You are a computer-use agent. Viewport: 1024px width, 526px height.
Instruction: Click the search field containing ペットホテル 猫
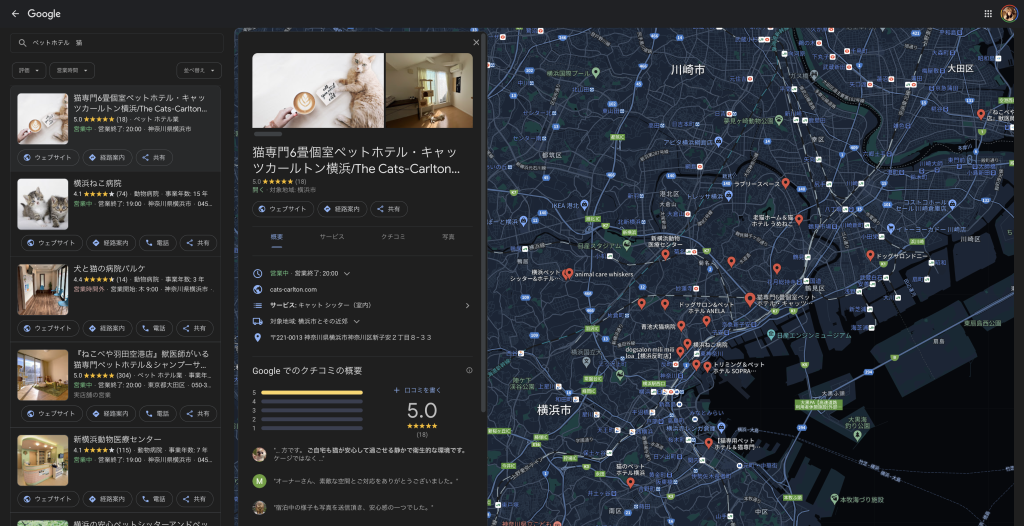coord(117,42)
